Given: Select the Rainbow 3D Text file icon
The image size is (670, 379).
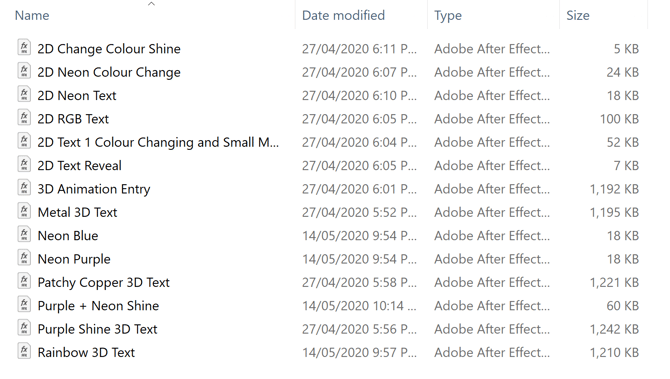Looking at the screenshot, I should pyautogui.click(x=24, y=351).
